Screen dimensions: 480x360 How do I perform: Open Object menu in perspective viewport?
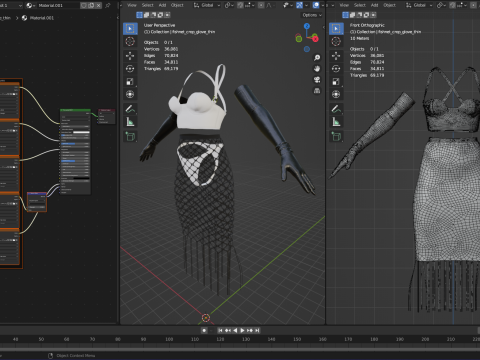[177, 5]
